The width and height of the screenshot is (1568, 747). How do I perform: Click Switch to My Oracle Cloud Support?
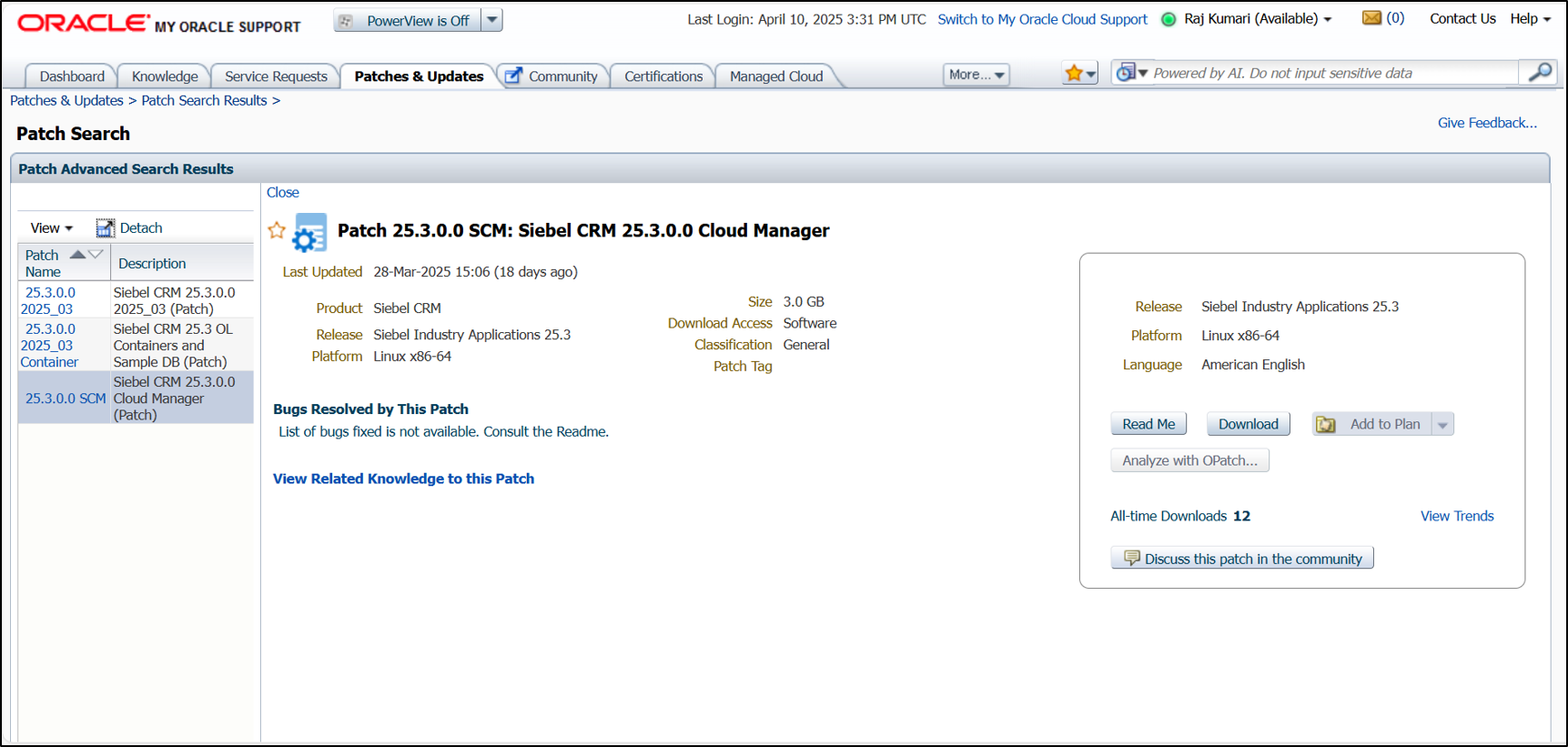(1042, 19)
